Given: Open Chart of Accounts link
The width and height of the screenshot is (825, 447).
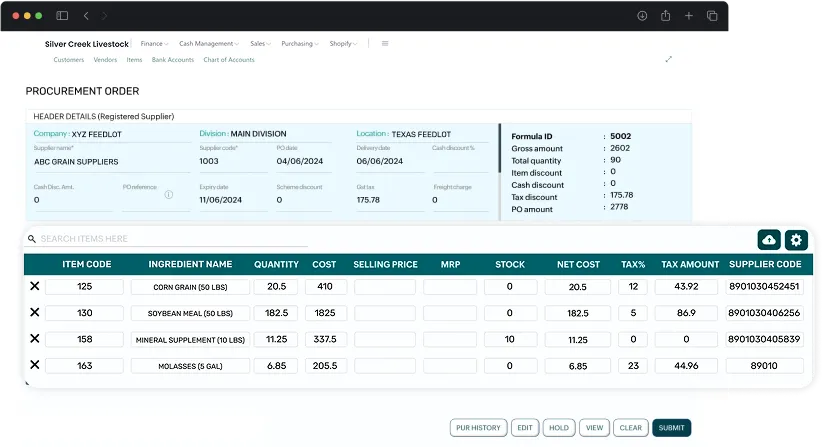Looking at the screenshot, I should click(x=228, y=60).
